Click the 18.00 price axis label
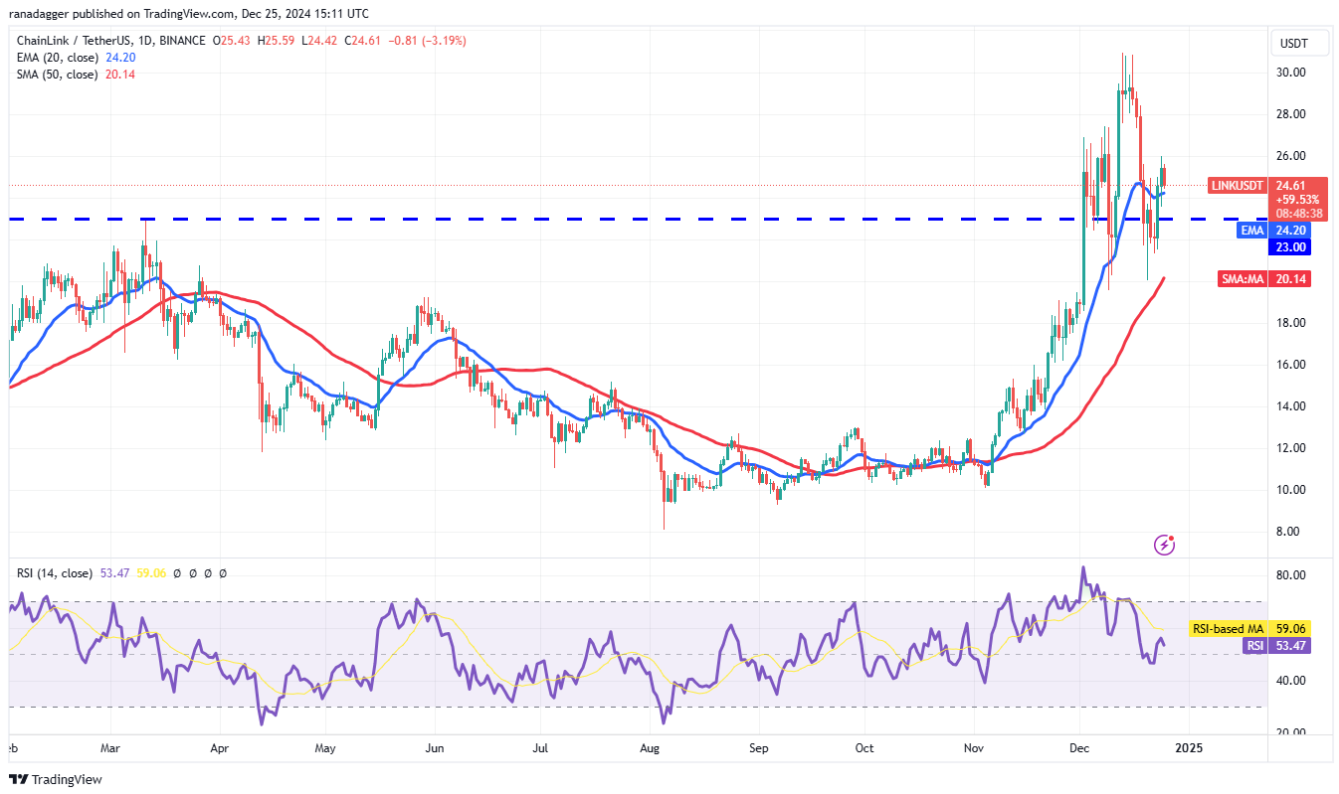The image size is (1339, 794). click(1289, 323)
